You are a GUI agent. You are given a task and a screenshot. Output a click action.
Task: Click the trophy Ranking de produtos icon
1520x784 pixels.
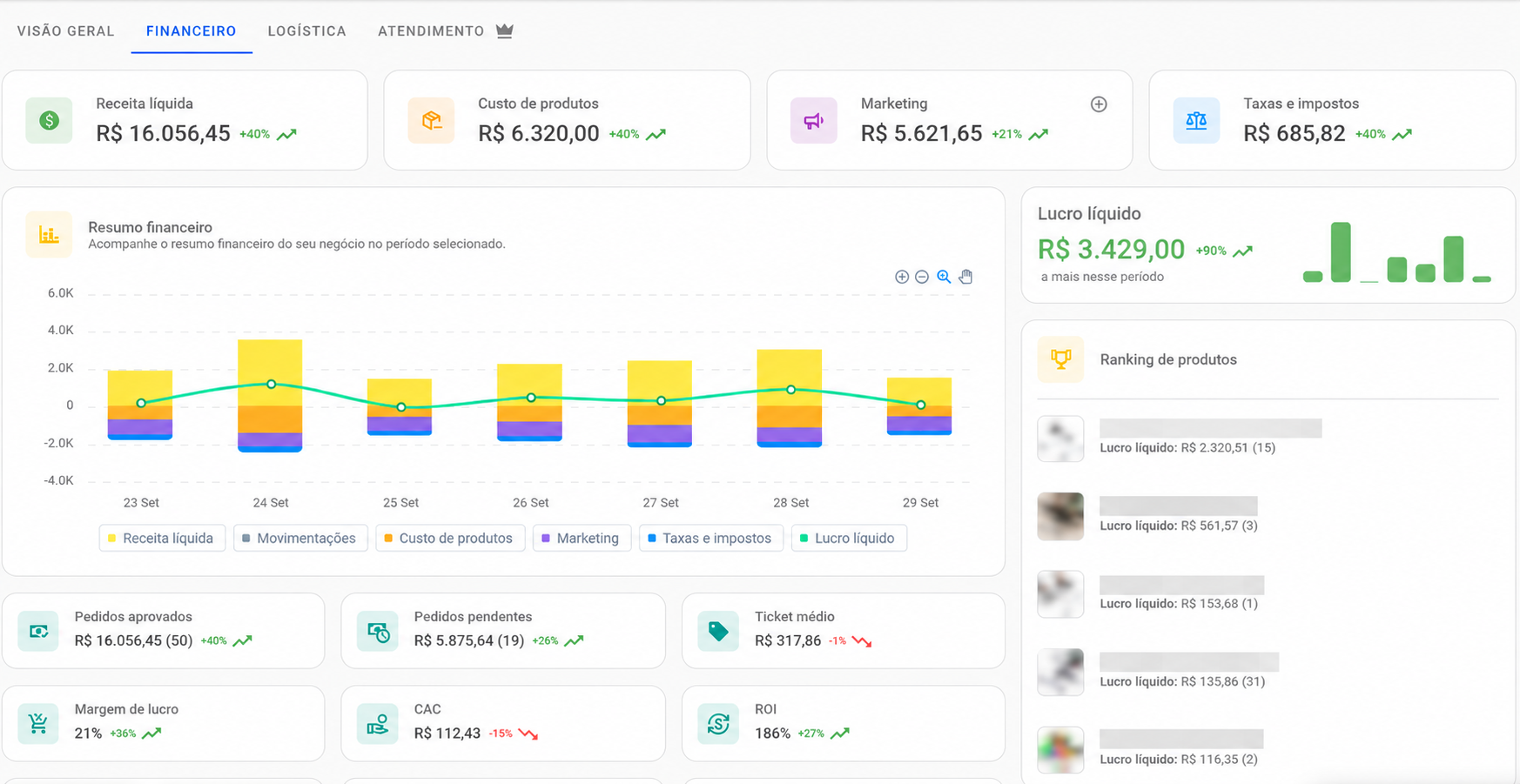(x=1060, y=359)
